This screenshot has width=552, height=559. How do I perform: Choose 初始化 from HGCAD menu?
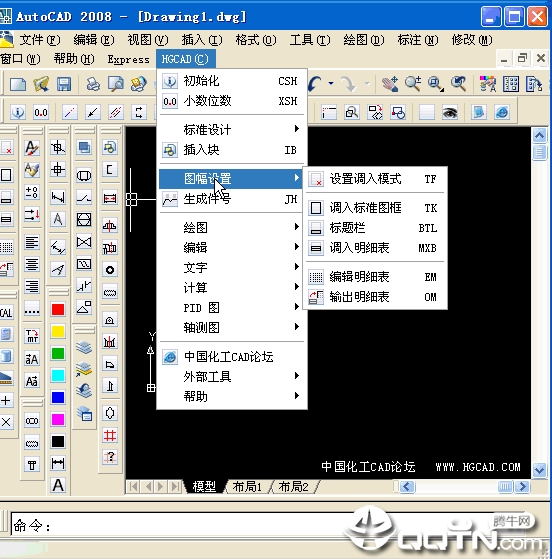[x=232, y=81]
